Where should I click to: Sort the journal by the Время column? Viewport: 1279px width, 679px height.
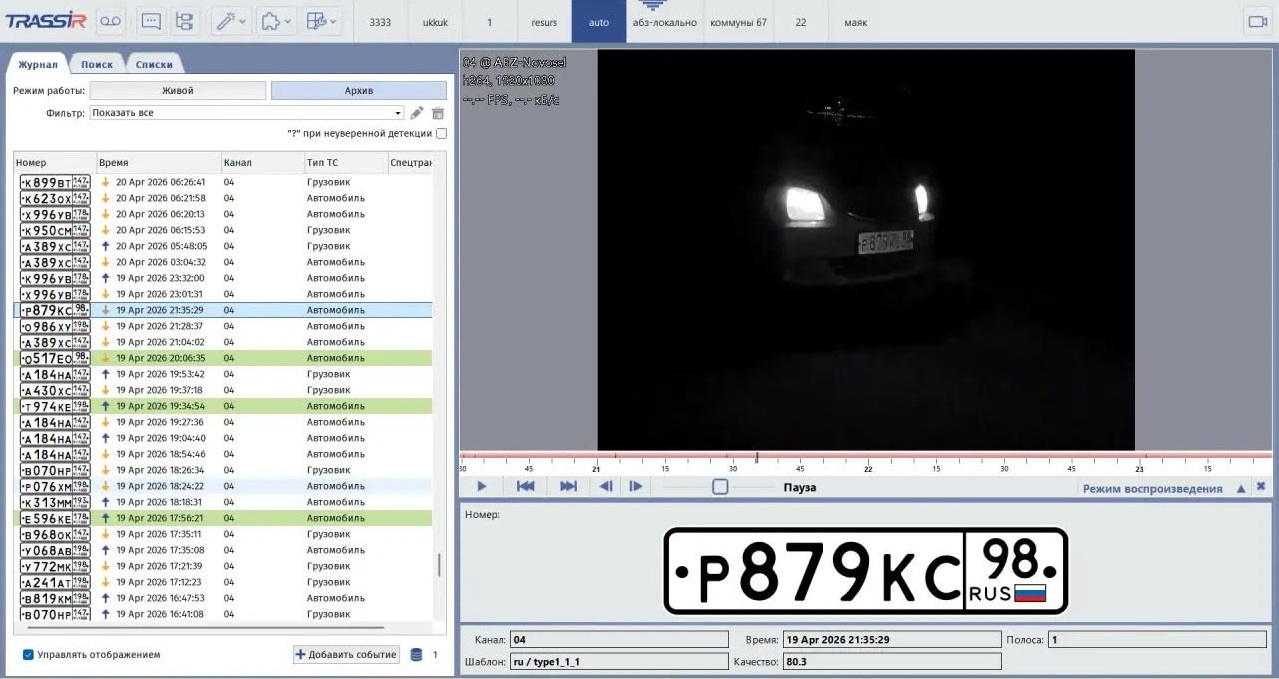(158, 162)
